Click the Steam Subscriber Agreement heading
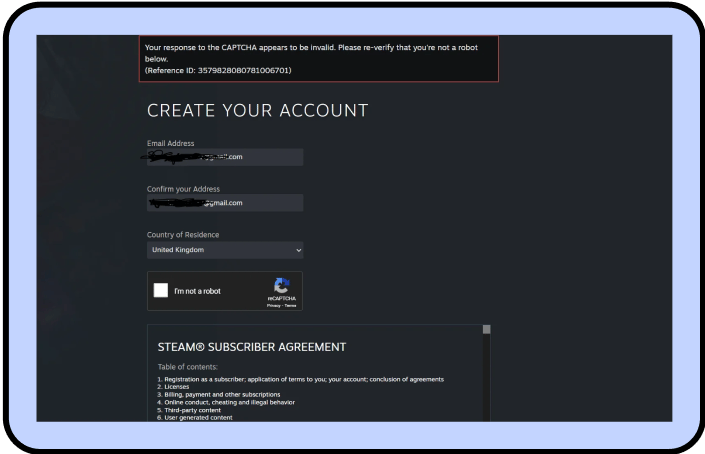705x454 pixels. click(252, 347)
